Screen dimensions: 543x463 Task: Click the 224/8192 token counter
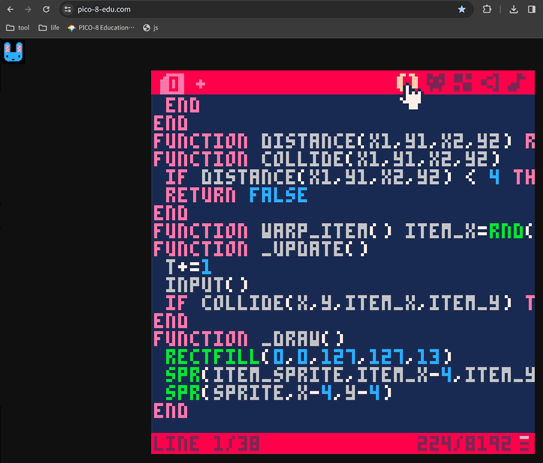pos(464,443)
